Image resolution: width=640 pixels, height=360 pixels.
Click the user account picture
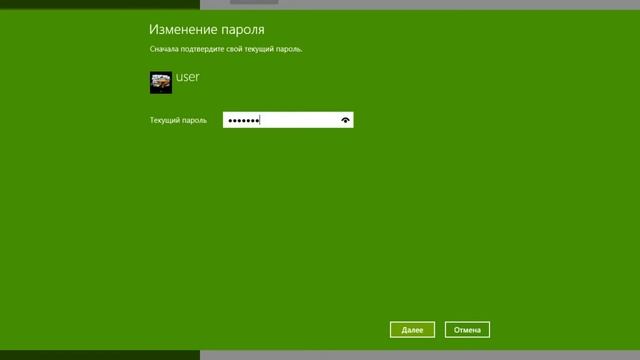pyautogui.click(x=161, y=83)
